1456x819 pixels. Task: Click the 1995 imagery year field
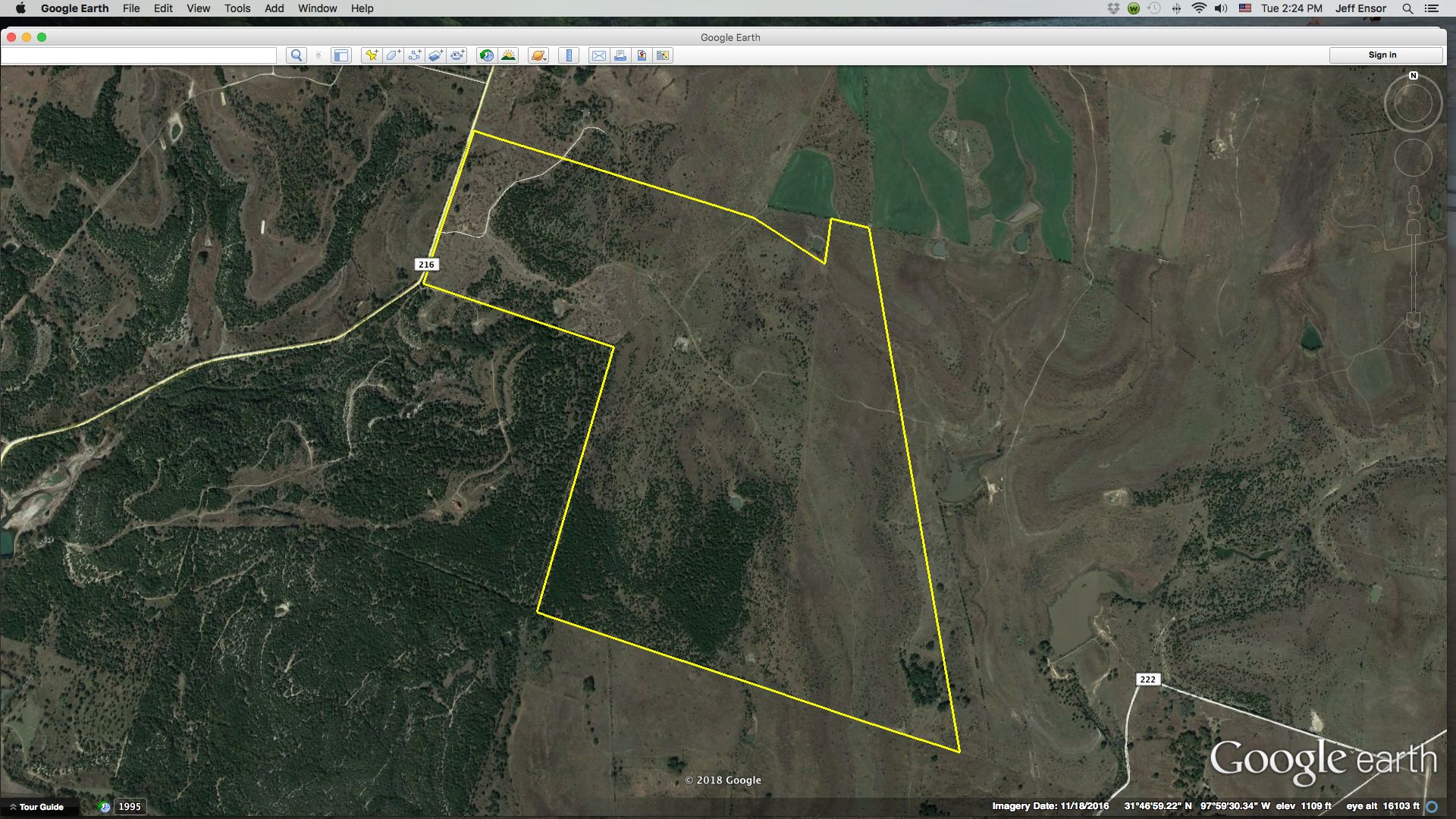tap(128, 807)
